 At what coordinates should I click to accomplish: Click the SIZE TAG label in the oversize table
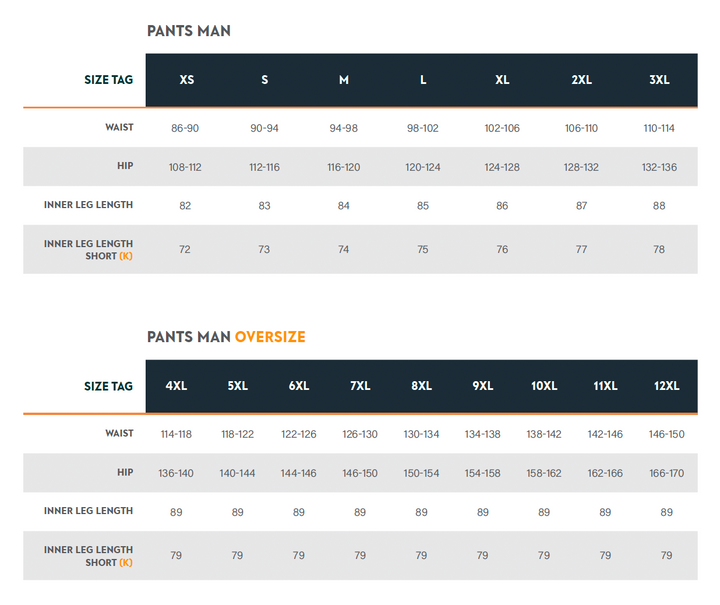click(108, 386)
